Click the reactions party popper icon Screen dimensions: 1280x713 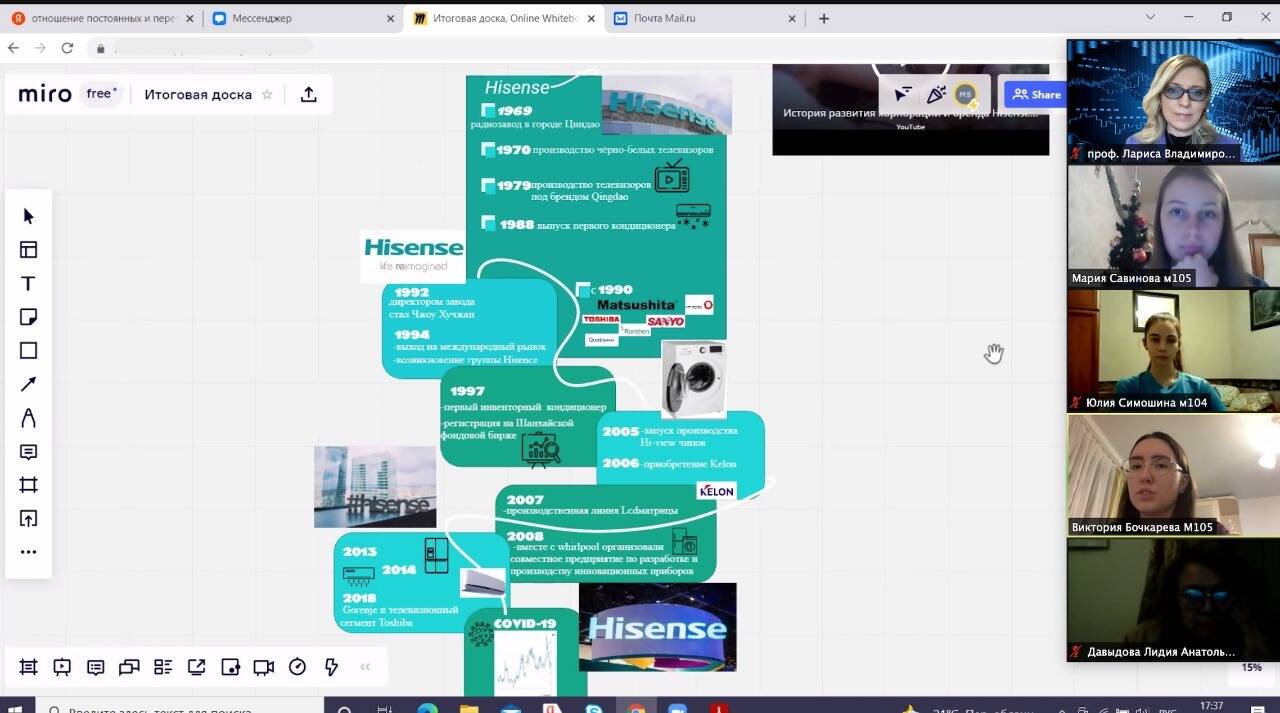point(936,94)
